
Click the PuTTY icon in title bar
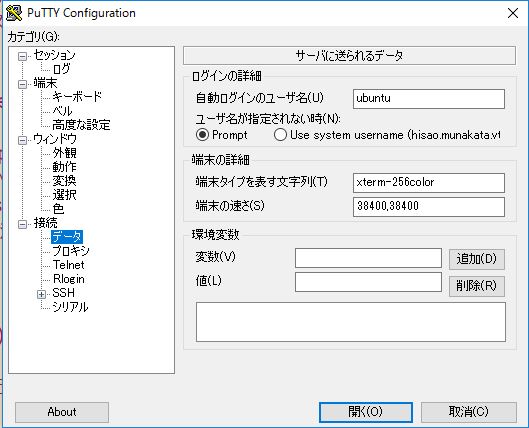point(14,13)
